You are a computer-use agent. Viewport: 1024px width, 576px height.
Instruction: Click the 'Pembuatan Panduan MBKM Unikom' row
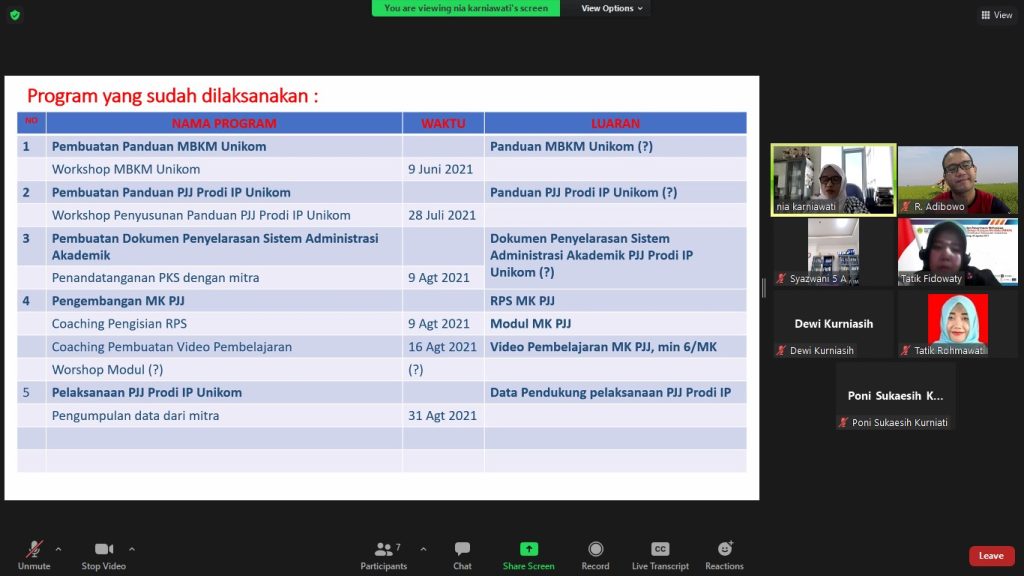[381, 146]
